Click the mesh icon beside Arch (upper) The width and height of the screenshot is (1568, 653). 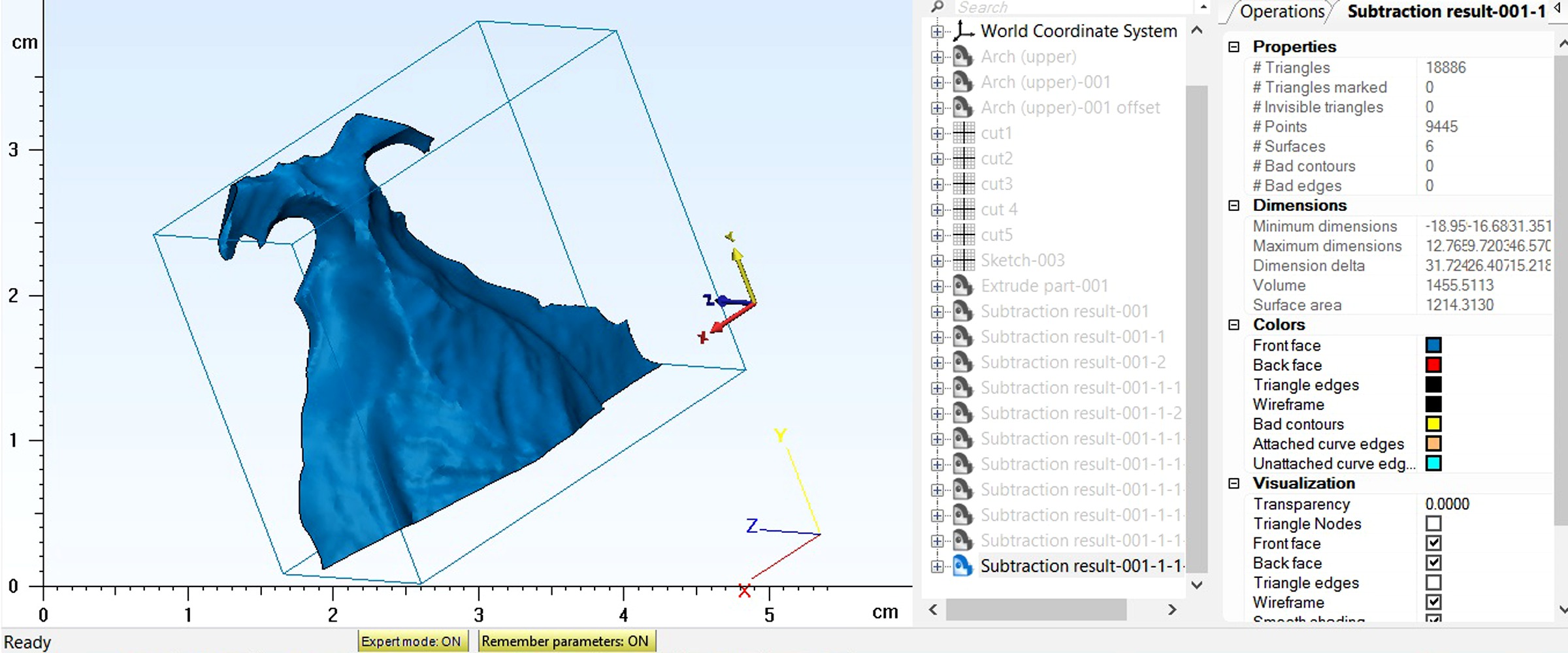pos(962,57)
